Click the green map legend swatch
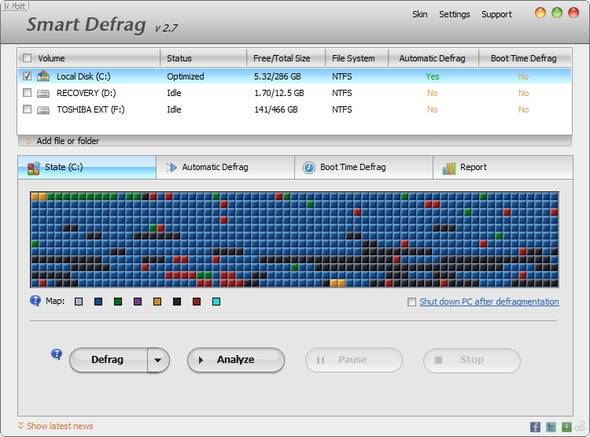This screenshot has width=590, height=437. pos(118,301)
